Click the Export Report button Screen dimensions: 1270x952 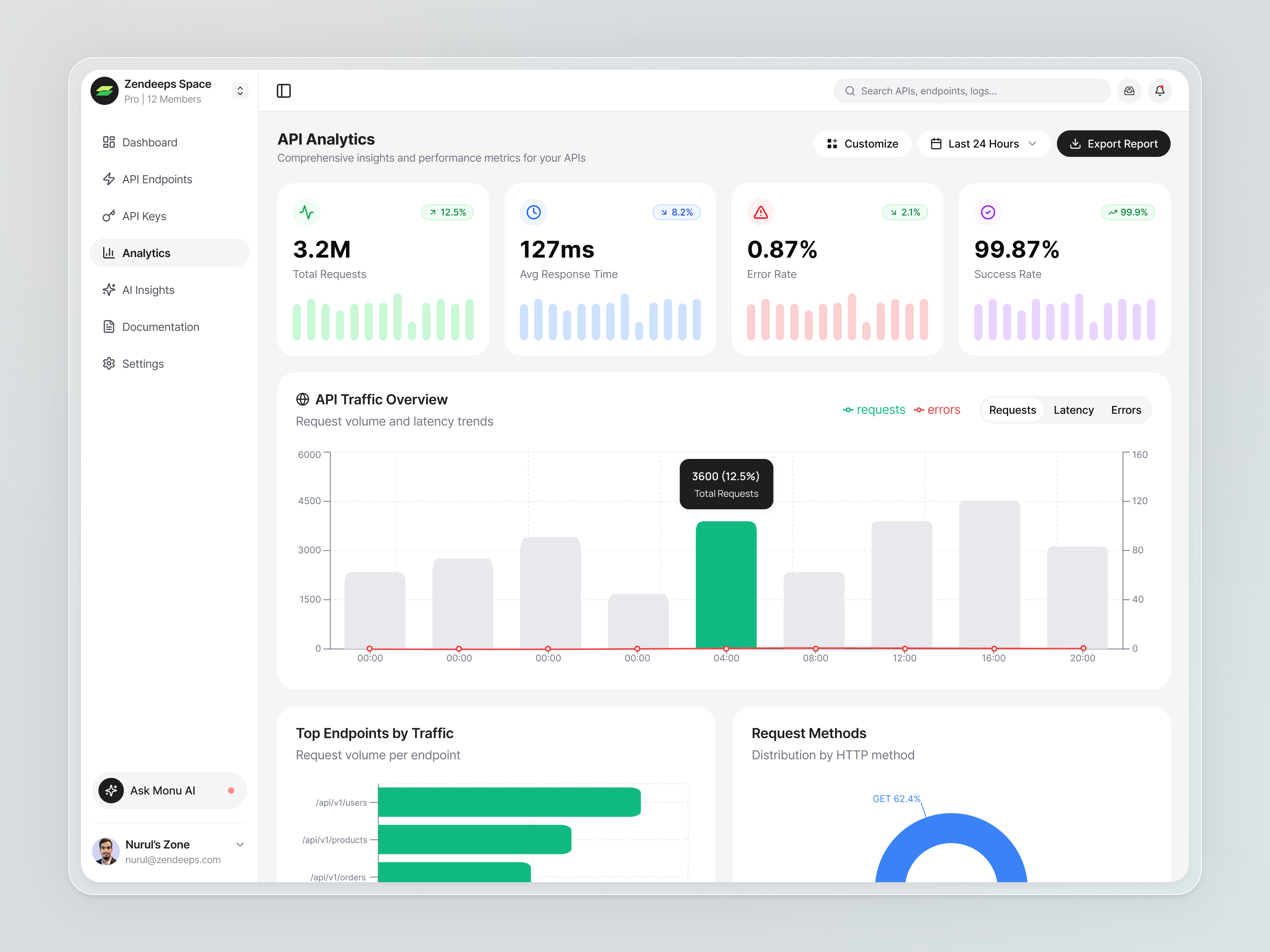(1113, 144)
